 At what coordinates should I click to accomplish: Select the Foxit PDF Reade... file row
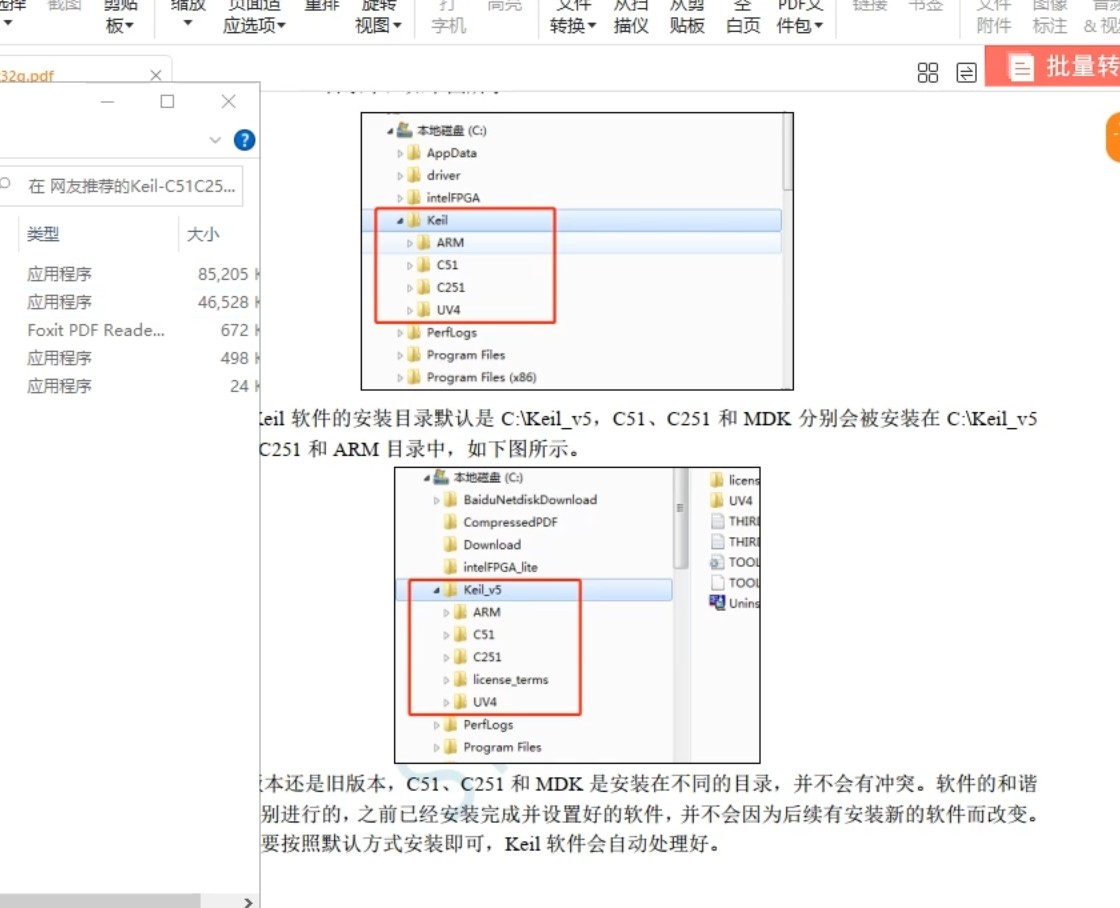pos(129,330)
